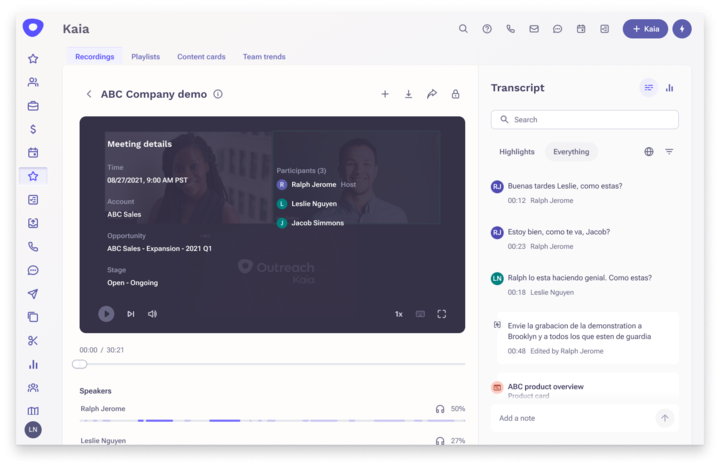Open the sidebar bar chart reports icon
This screenshot has height=465, width=720.
[x=33, y=364]
